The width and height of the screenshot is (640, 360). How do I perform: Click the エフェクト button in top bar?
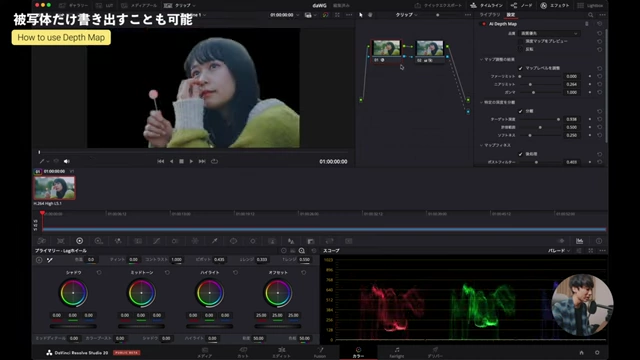click(555, 5)
